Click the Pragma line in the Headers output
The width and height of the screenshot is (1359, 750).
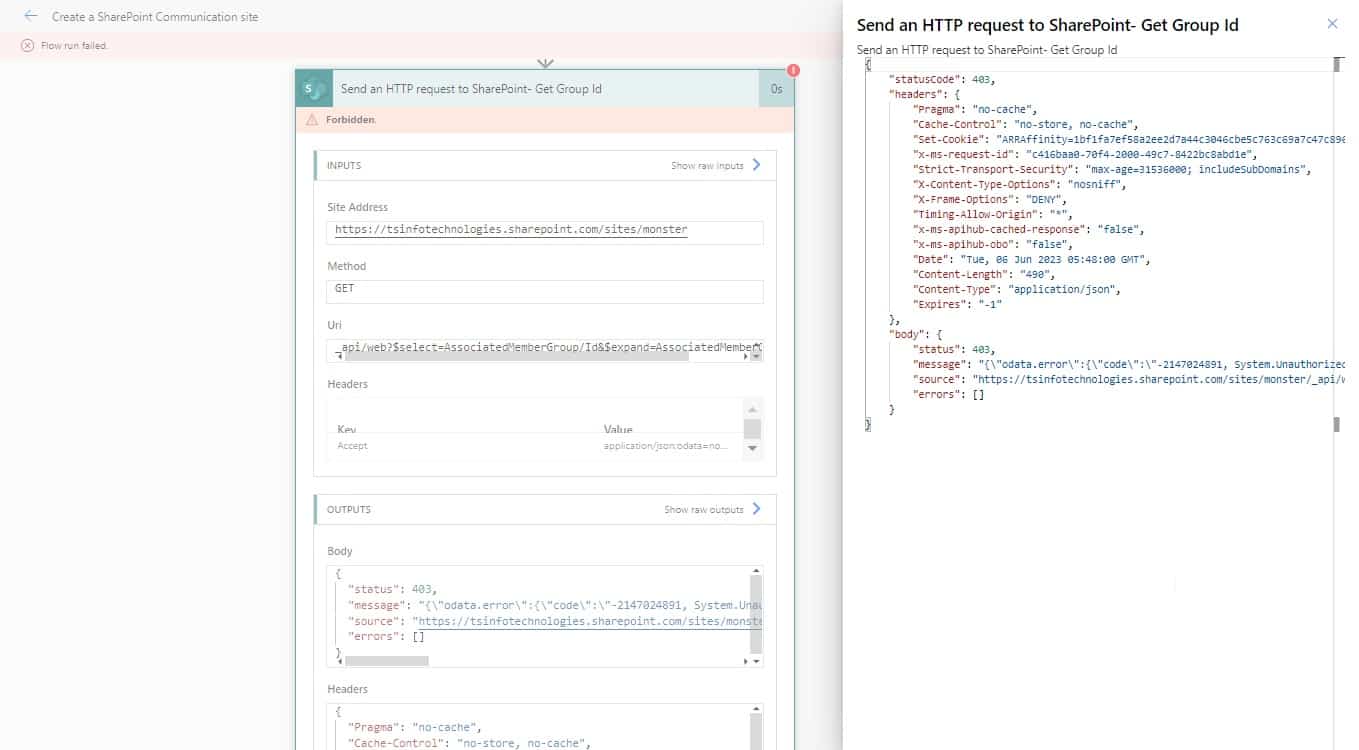[414, 727]
